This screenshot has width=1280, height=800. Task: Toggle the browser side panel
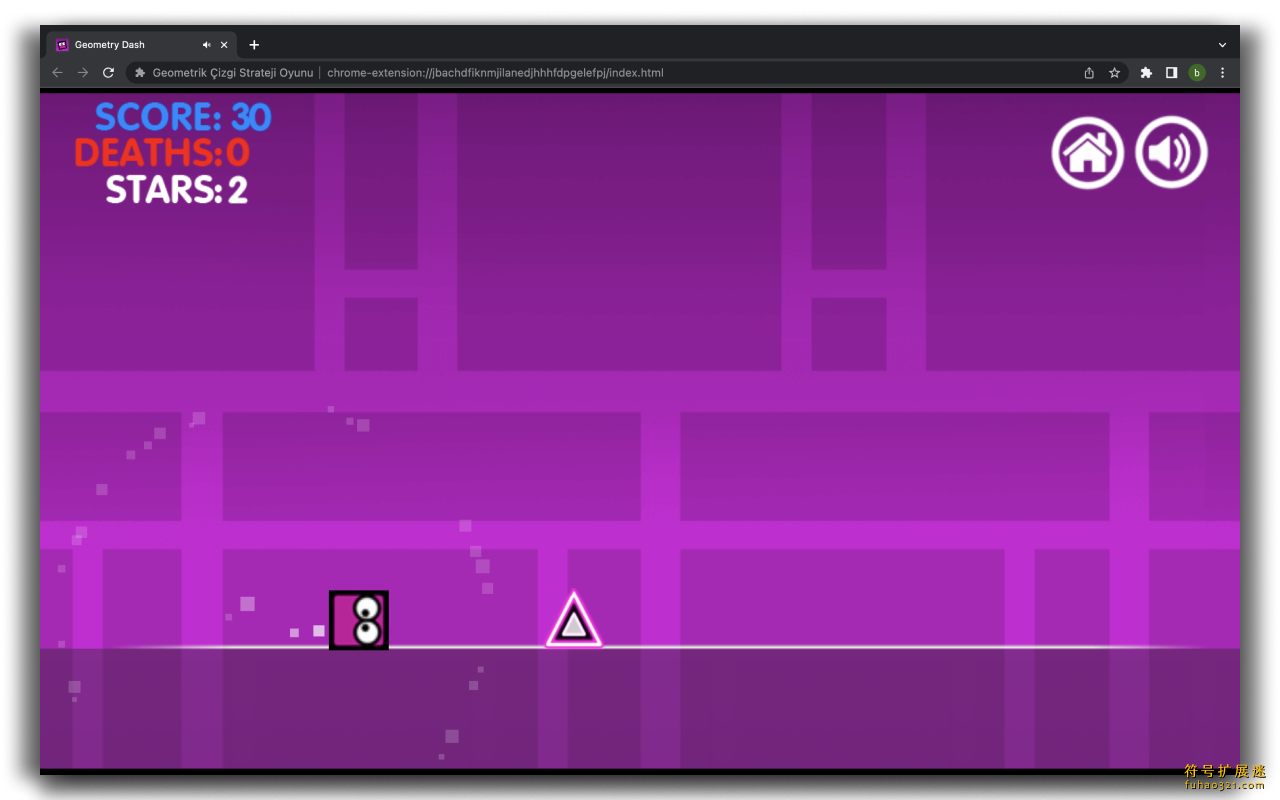point(1171,73)
